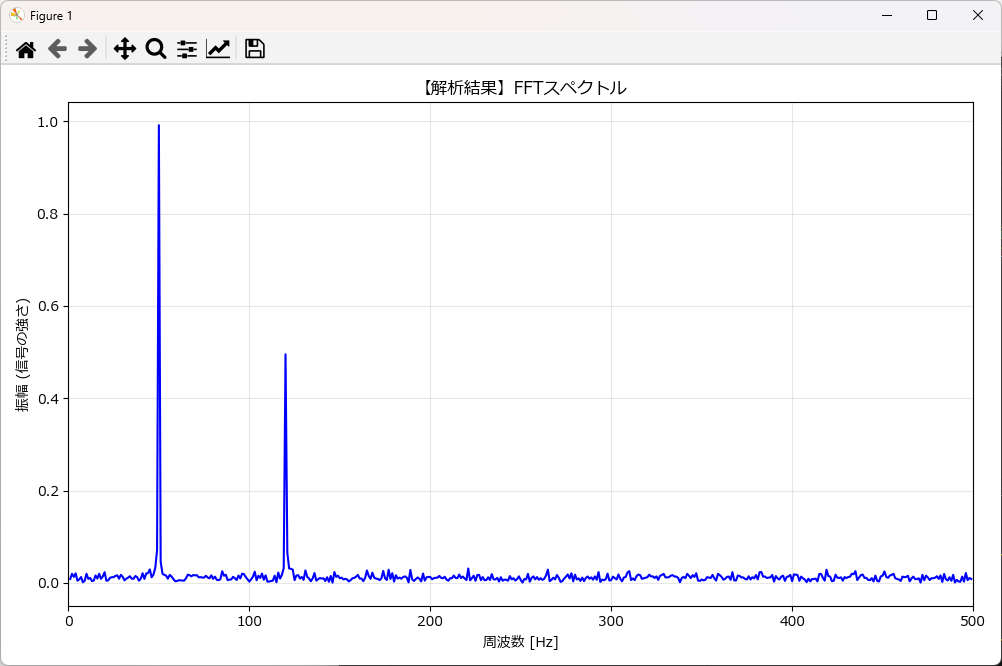Click the top of the 50 Hz peak

pos(159,127)
